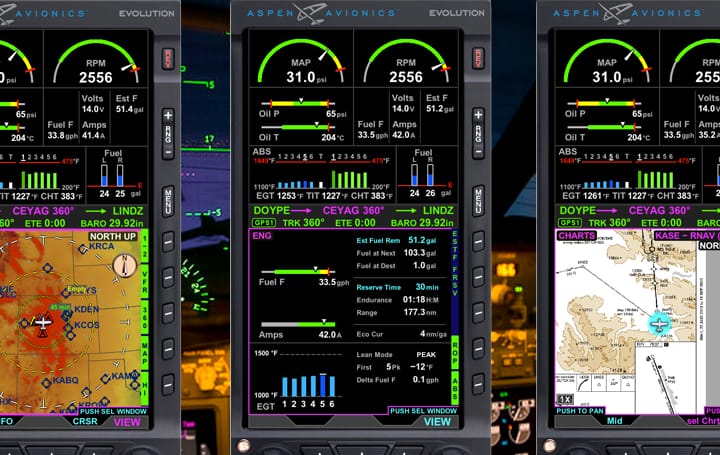
Task: Click the softkey beside ABS on middle display
Action: click(x=478, y=384)
